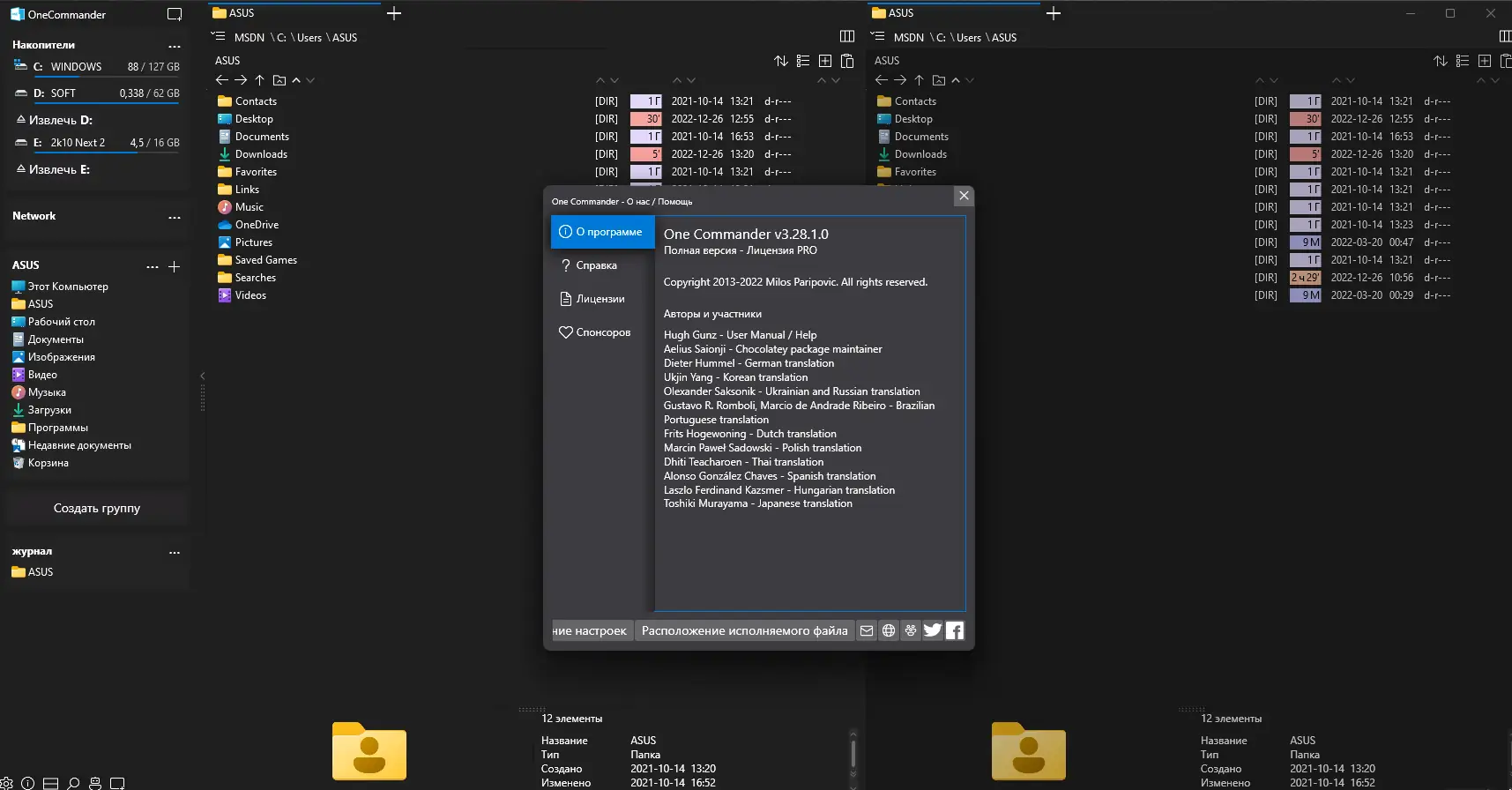This screenshot has height=790, width=1512.
Task: Click the folder icon beside the left pane up arrow
Action: pos(279,80)
